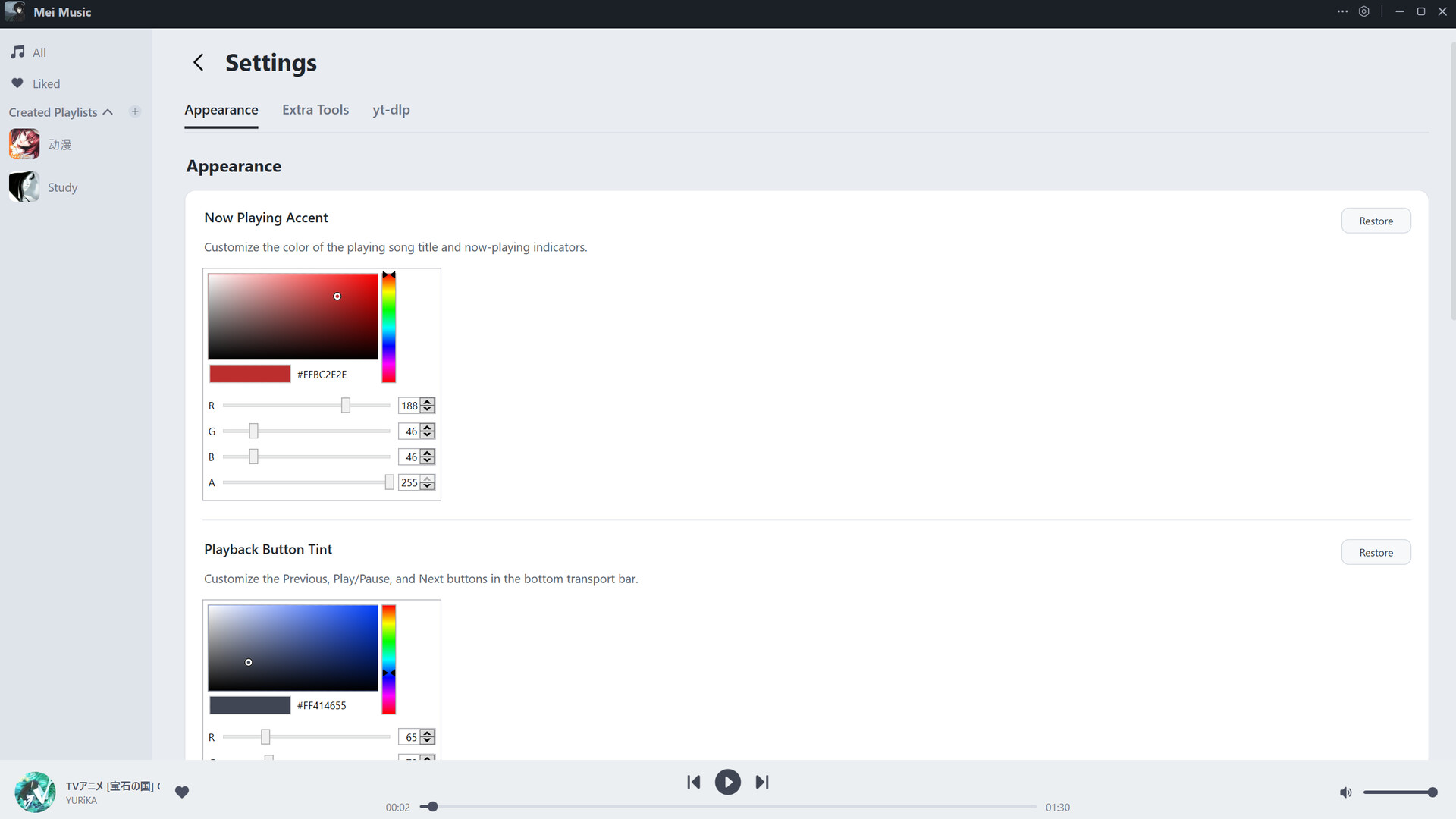Go back using the arrow beside Settings
The width and height of the screenshot is (1456, 819).
[199, 62]
